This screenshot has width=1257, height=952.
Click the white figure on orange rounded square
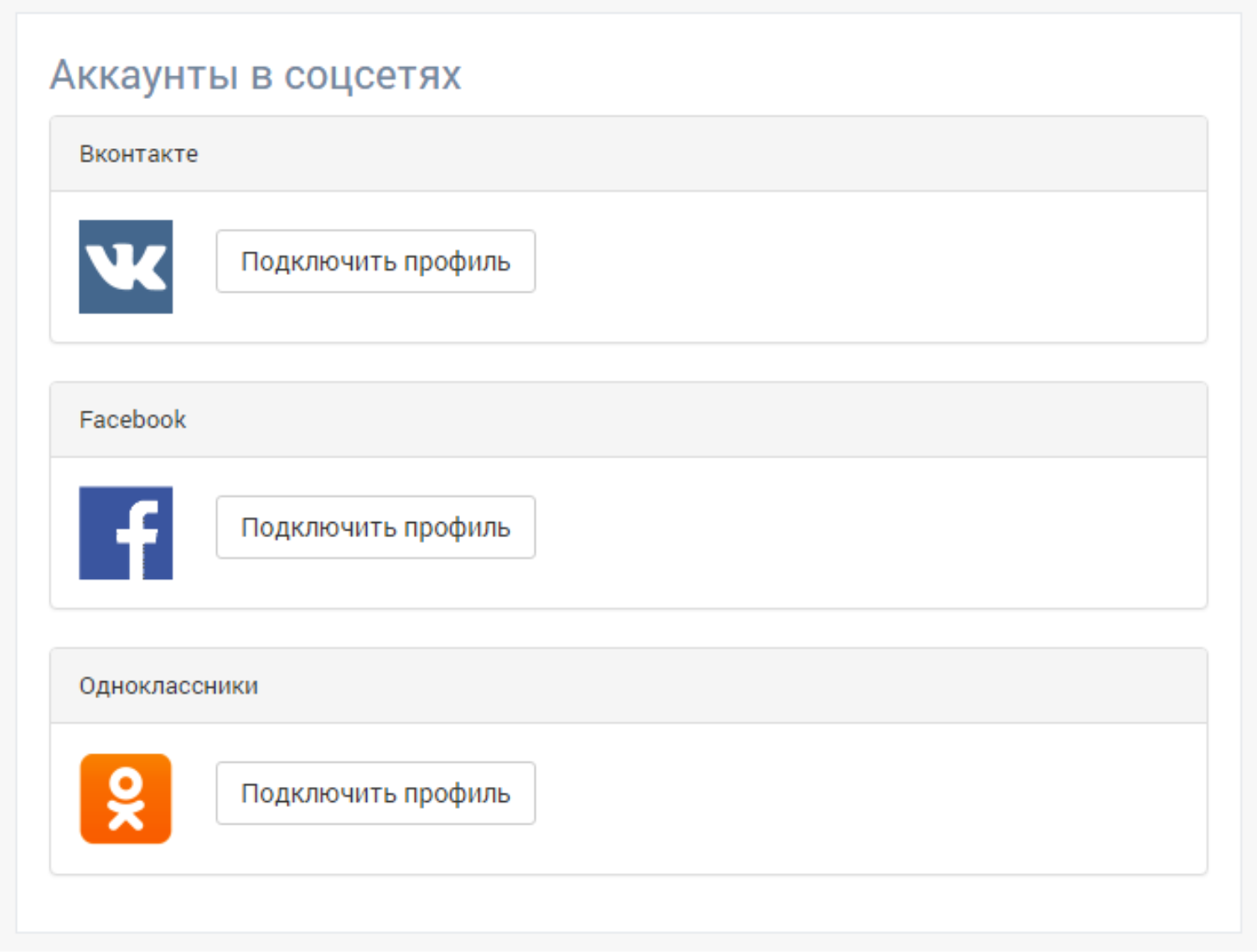click(x=126, y=799)
